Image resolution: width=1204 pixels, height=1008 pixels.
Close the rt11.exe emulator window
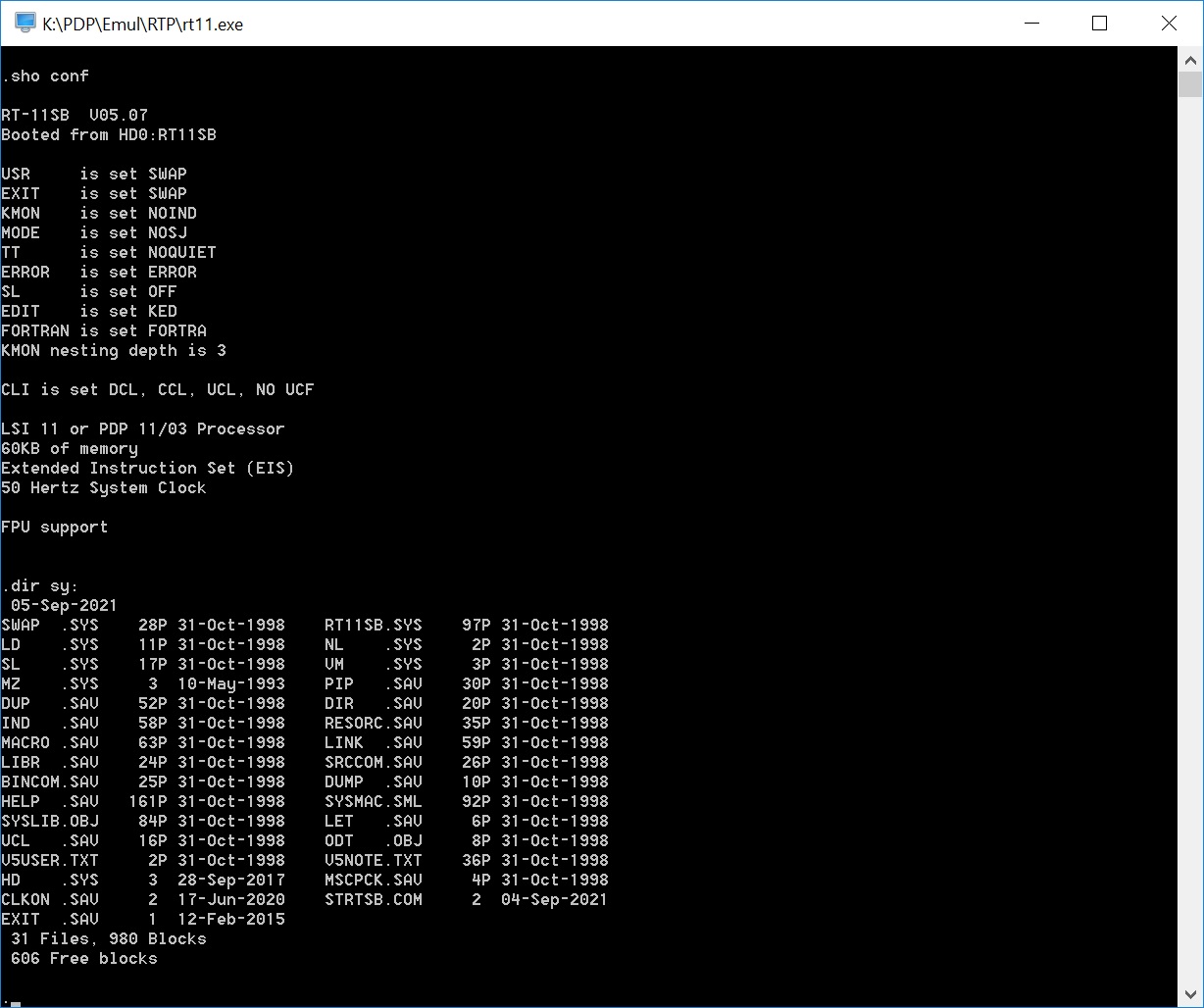tap(1169, 24)
